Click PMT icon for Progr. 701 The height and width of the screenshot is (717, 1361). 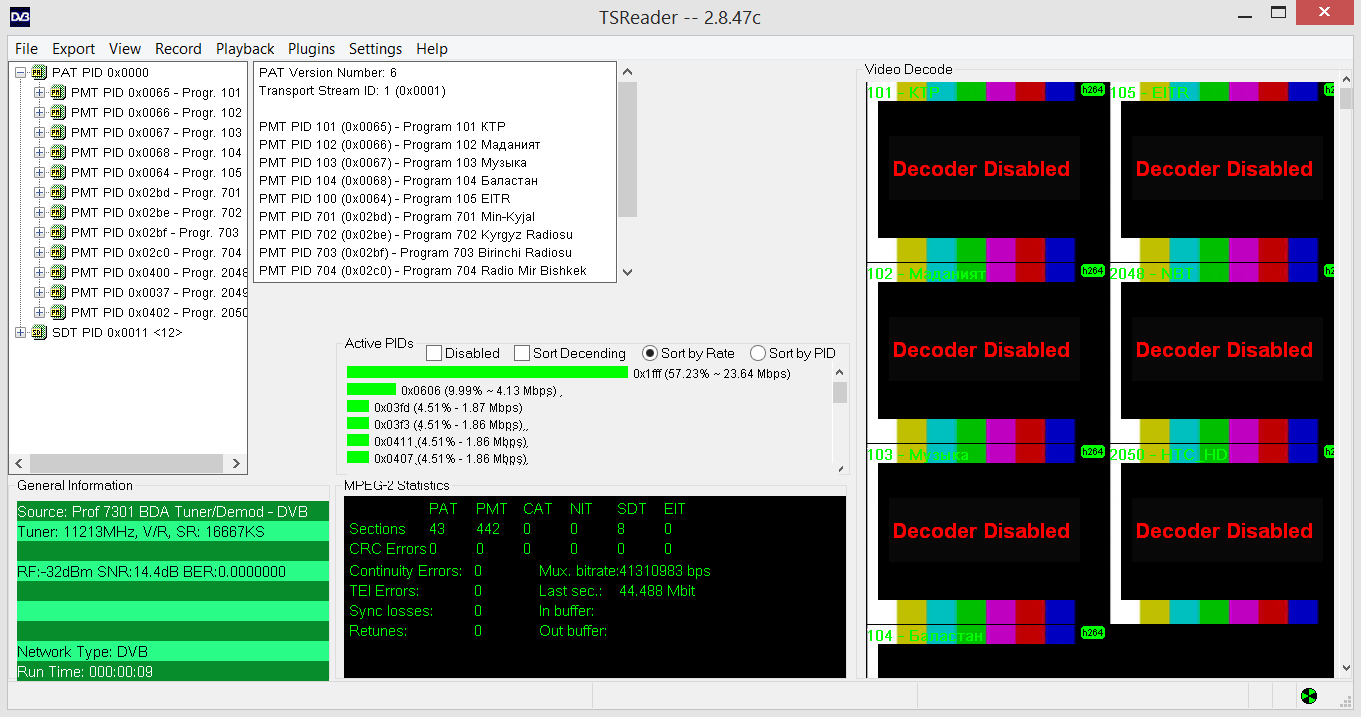tap(58, 192)
